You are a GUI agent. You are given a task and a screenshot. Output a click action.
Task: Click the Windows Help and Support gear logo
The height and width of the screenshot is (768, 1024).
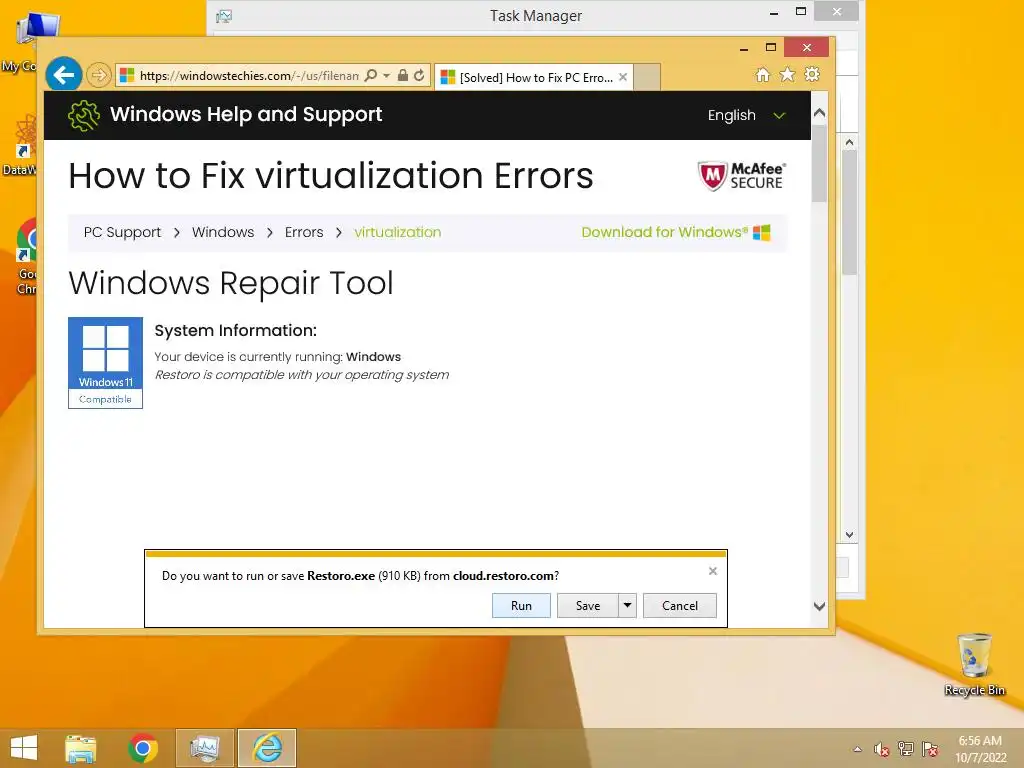tap(84, 116)
